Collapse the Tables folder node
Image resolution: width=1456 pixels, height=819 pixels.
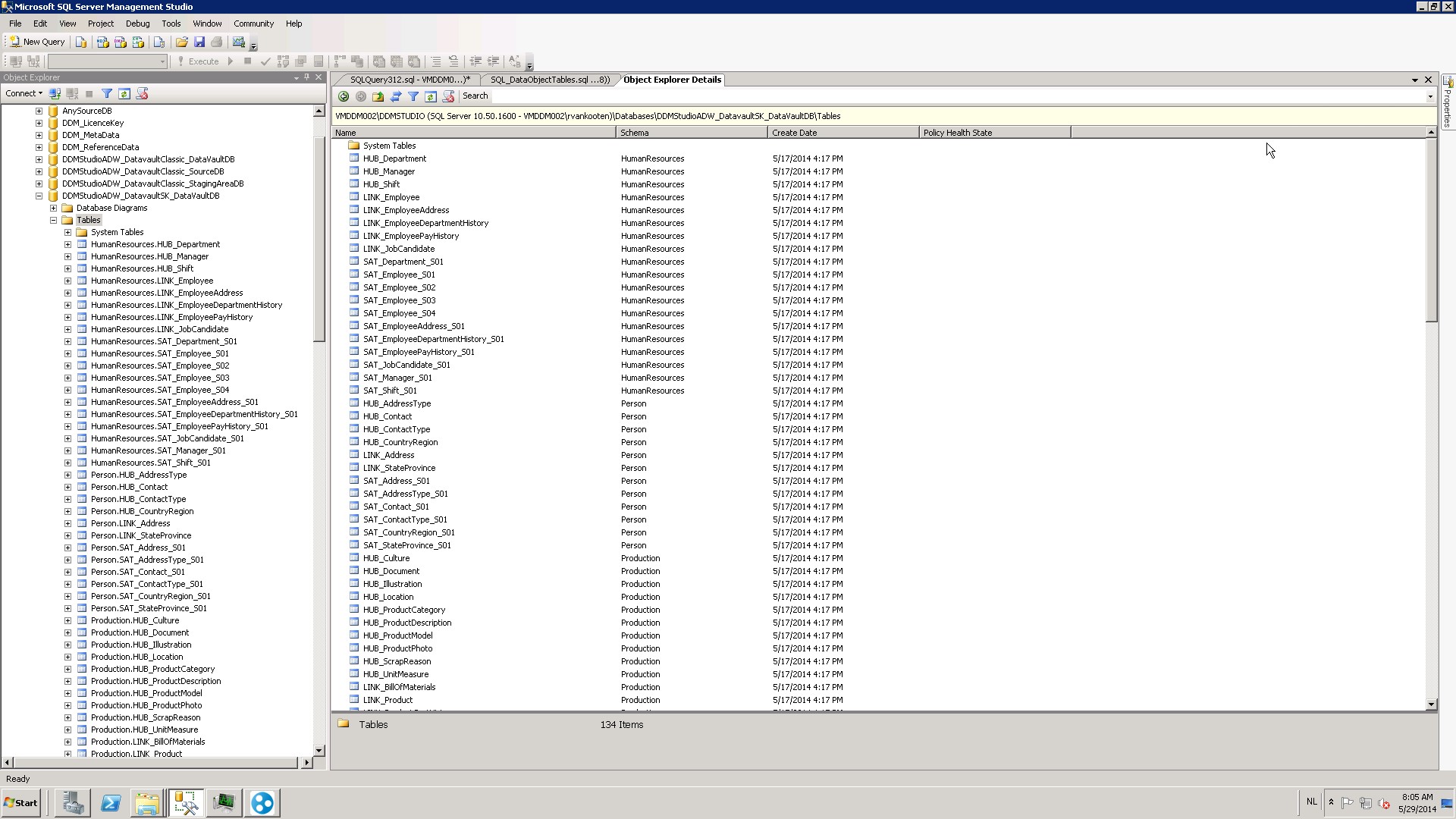click(53, 220)
